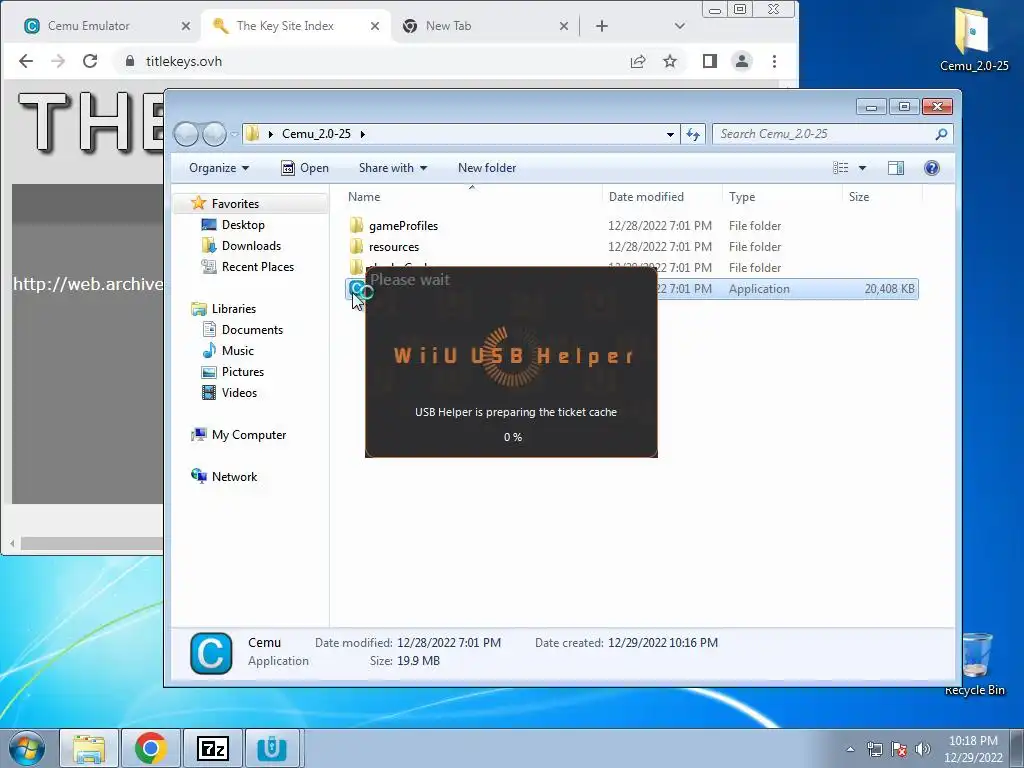Click the Search Cemu_2.0-25 search box
This screenshot has width=1024, height=768.
click(x=833, y=134)
